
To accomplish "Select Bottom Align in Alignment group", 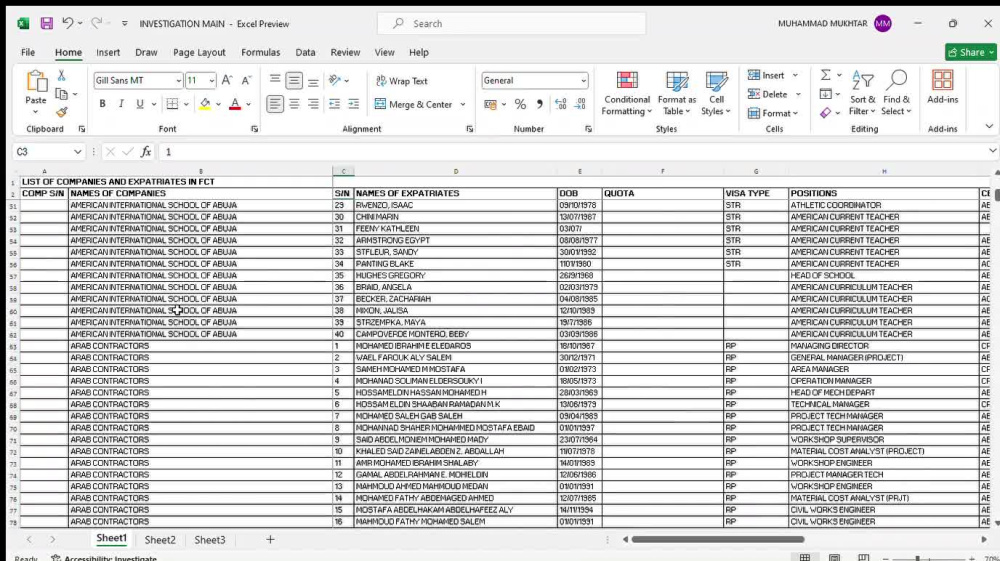I will 313,80.
